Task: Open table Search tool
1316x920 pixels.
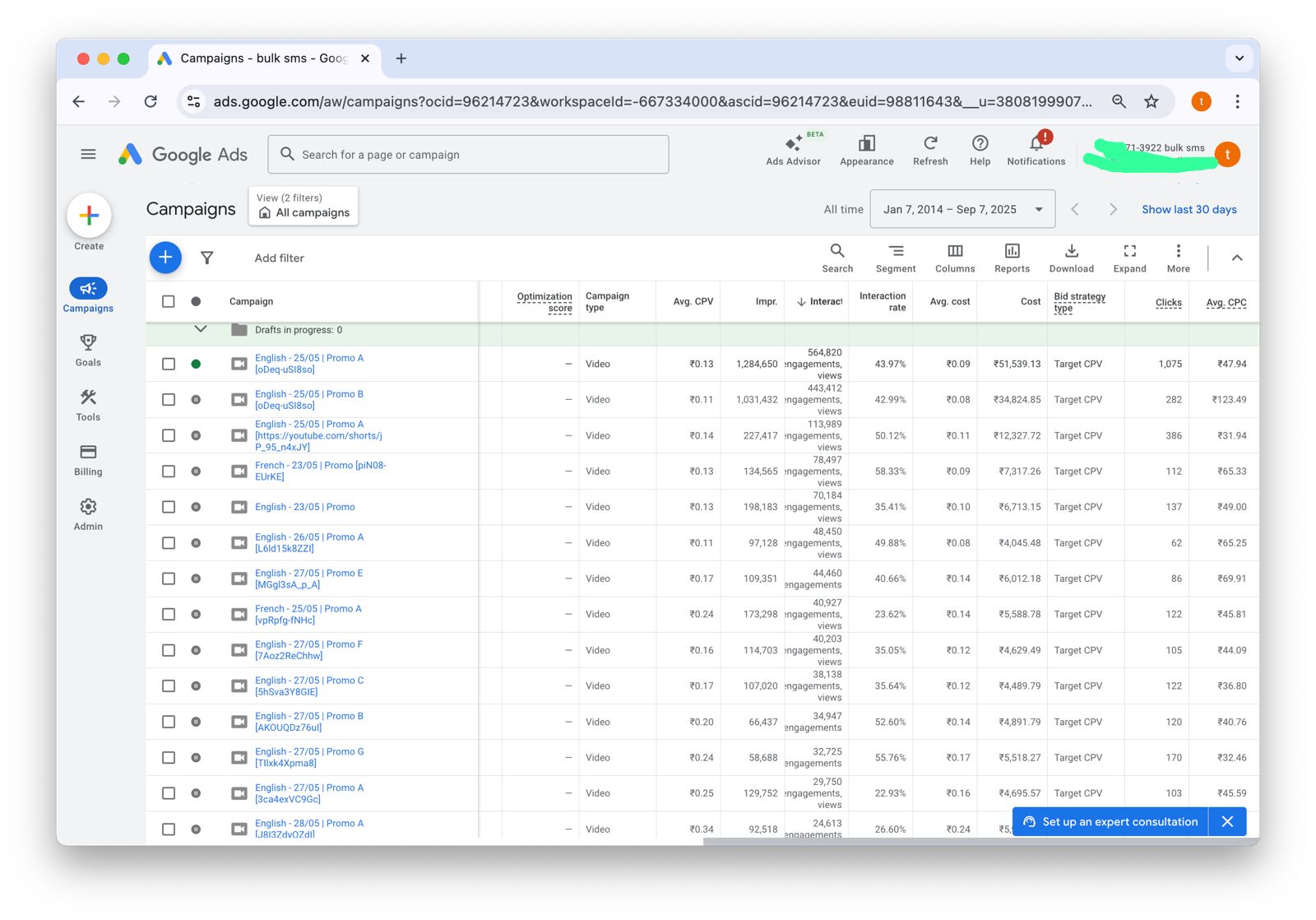Action: (837, 258)
